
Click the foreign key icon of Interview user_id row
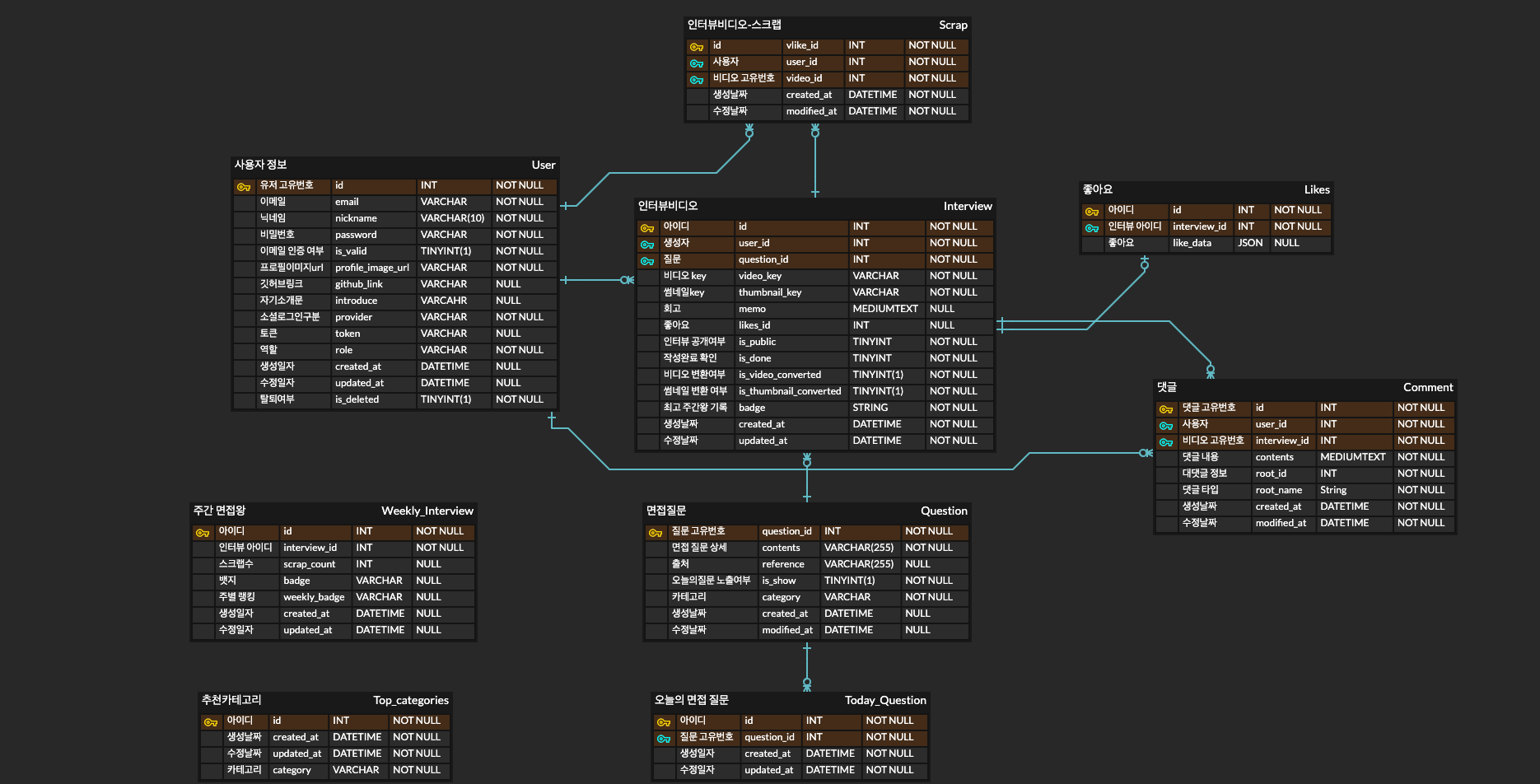coord(647,245)
